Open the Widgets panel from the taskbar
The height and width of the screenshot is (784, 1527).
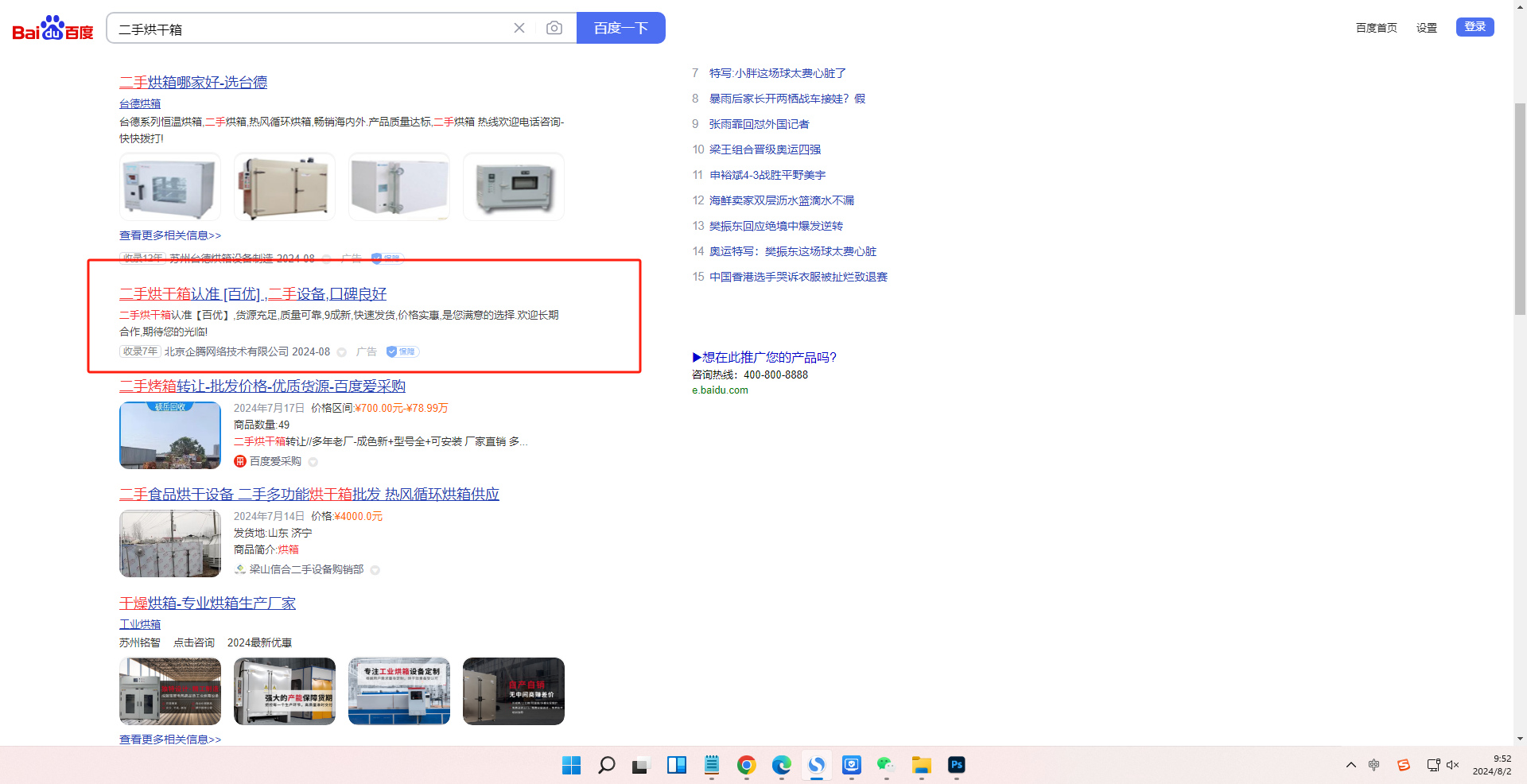[676, 765]
